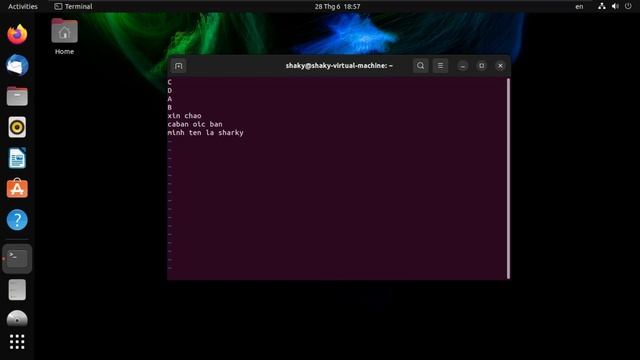Screen dimensions: 640x360
Task: Click the terminal title shaky@shaky-virtual-machine
Action: 339,66
